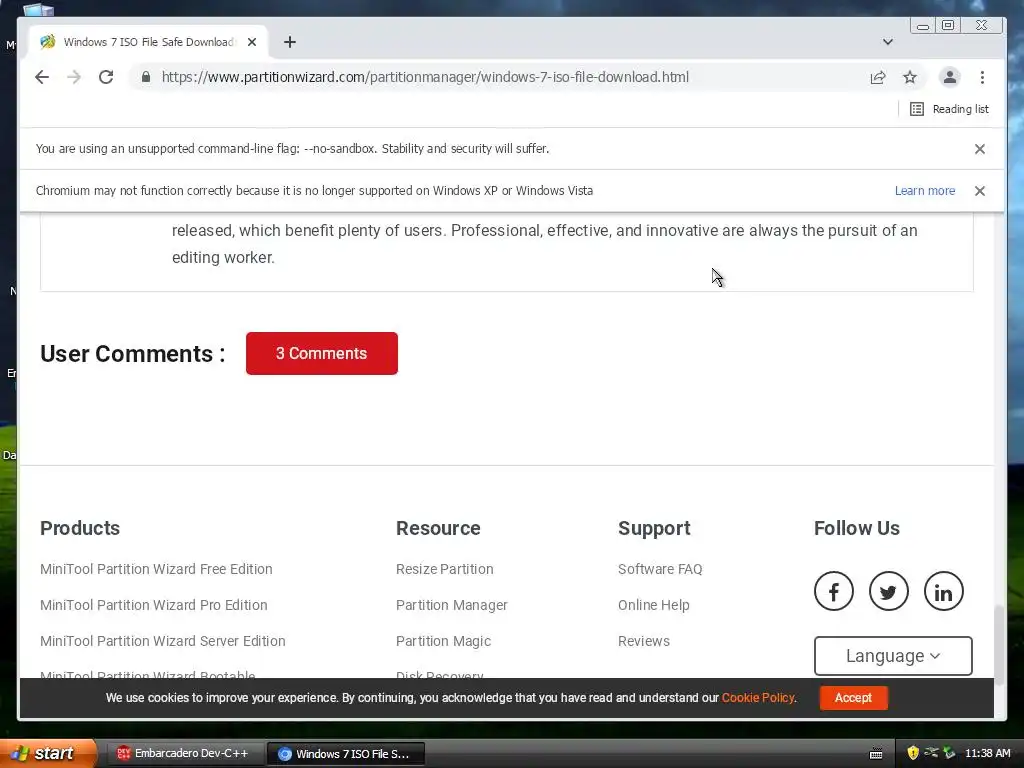Open MiniTool Partition Wizard Pro Edition link

tap(153, 605)
